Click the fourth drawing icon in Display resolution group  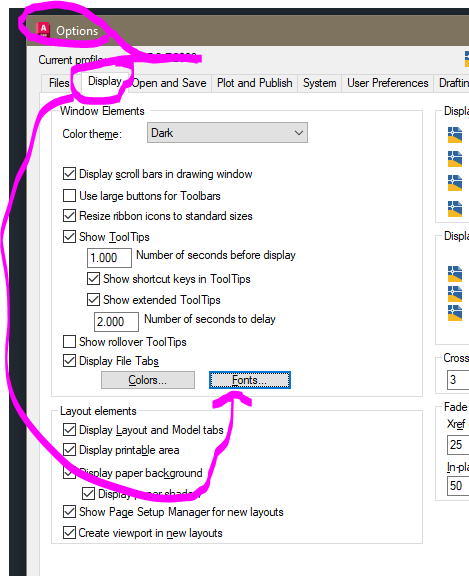point(455,209)
